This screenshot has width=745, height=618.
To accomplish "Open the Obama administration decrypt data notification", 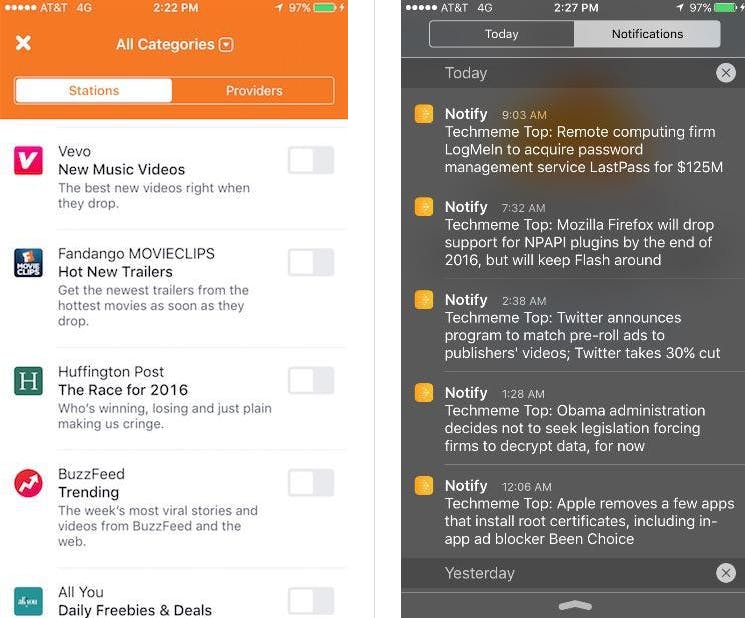I will click(x=573, y=419).
